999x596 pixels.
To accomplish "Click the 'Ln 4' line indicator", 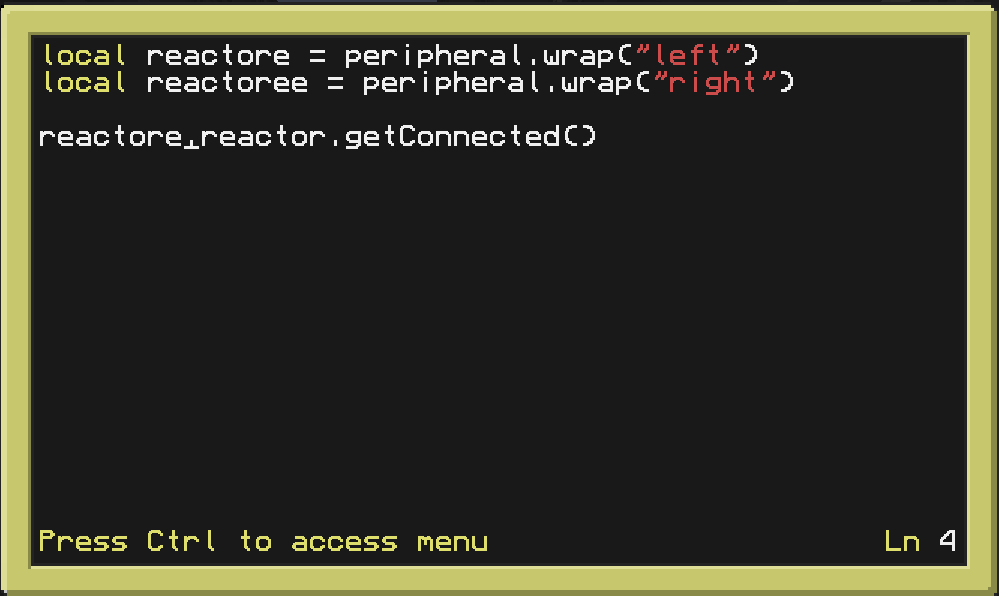I will coord(920,542).
